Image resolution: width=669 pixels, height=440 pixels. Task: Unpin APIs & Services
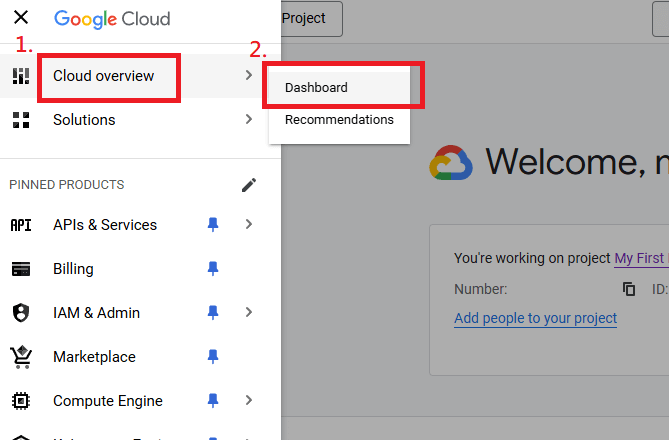tap(213, 224)
